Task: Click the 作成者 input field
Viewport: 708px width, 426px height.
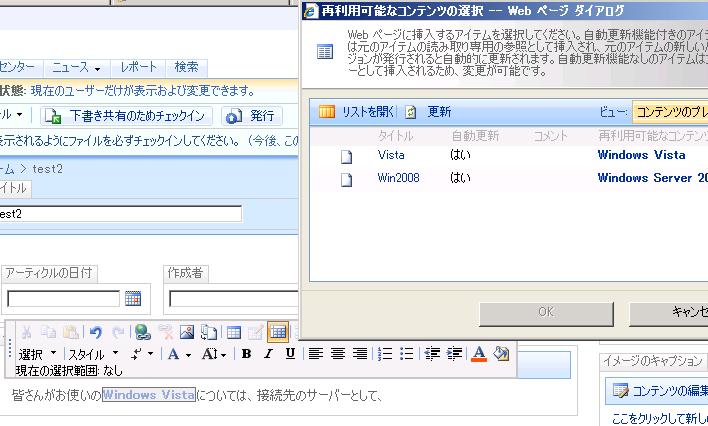Action: [234, 299]
